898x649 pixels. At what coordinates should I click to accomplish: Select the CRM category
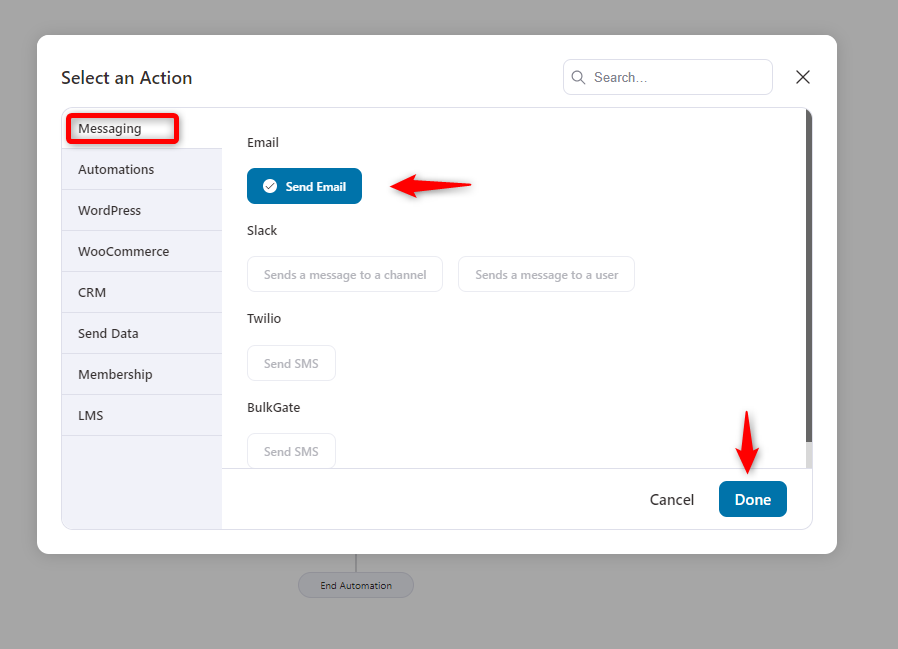tap(142, 292)
